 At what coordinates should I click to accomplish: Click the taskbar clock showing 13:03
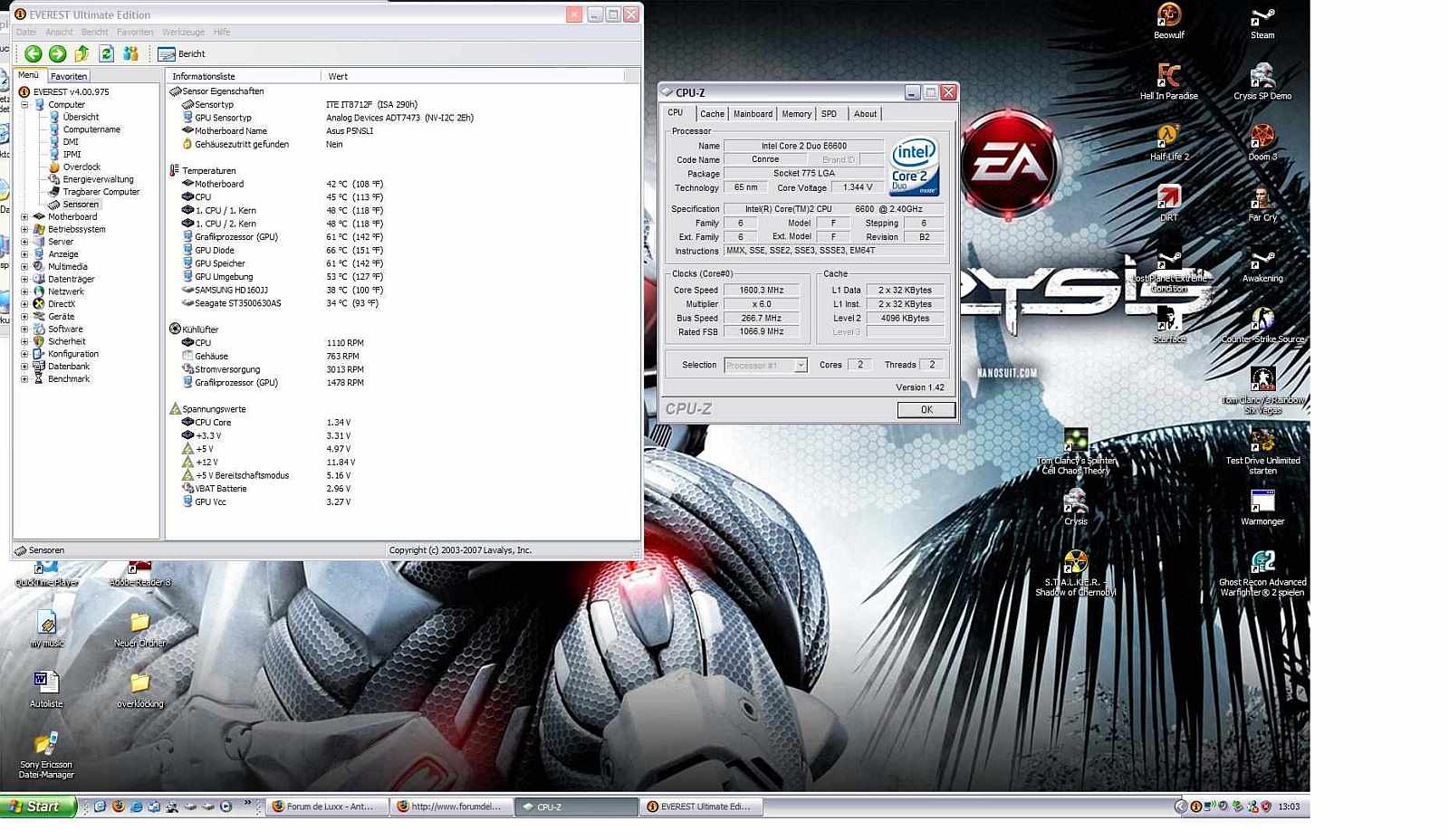(1289, 807)
